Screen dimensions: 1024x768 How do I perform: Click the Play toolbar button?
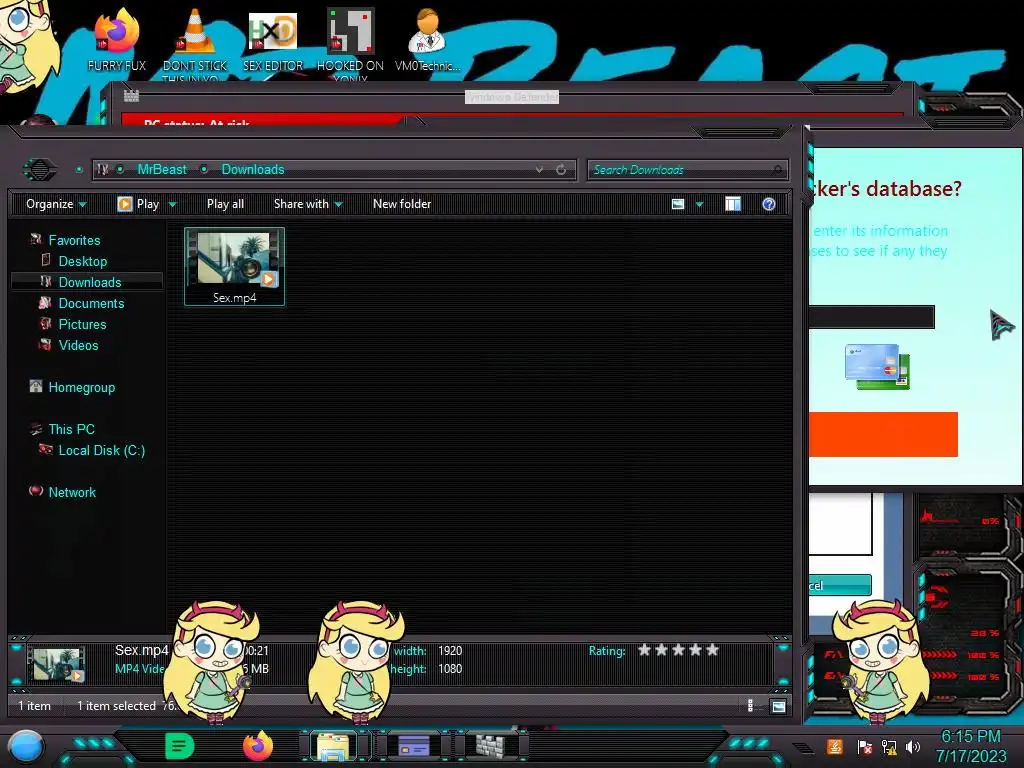(x=138, y=204)
